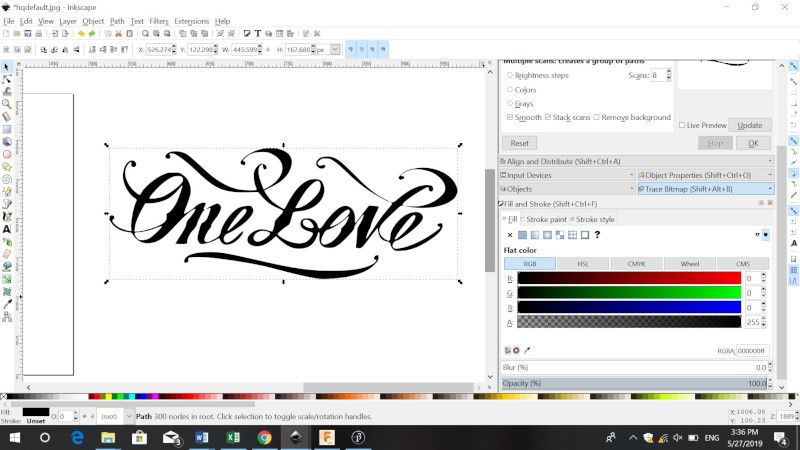800x450 pixels.
Task: Select the Dropper color picker tool
Action: tap(7, 303)
